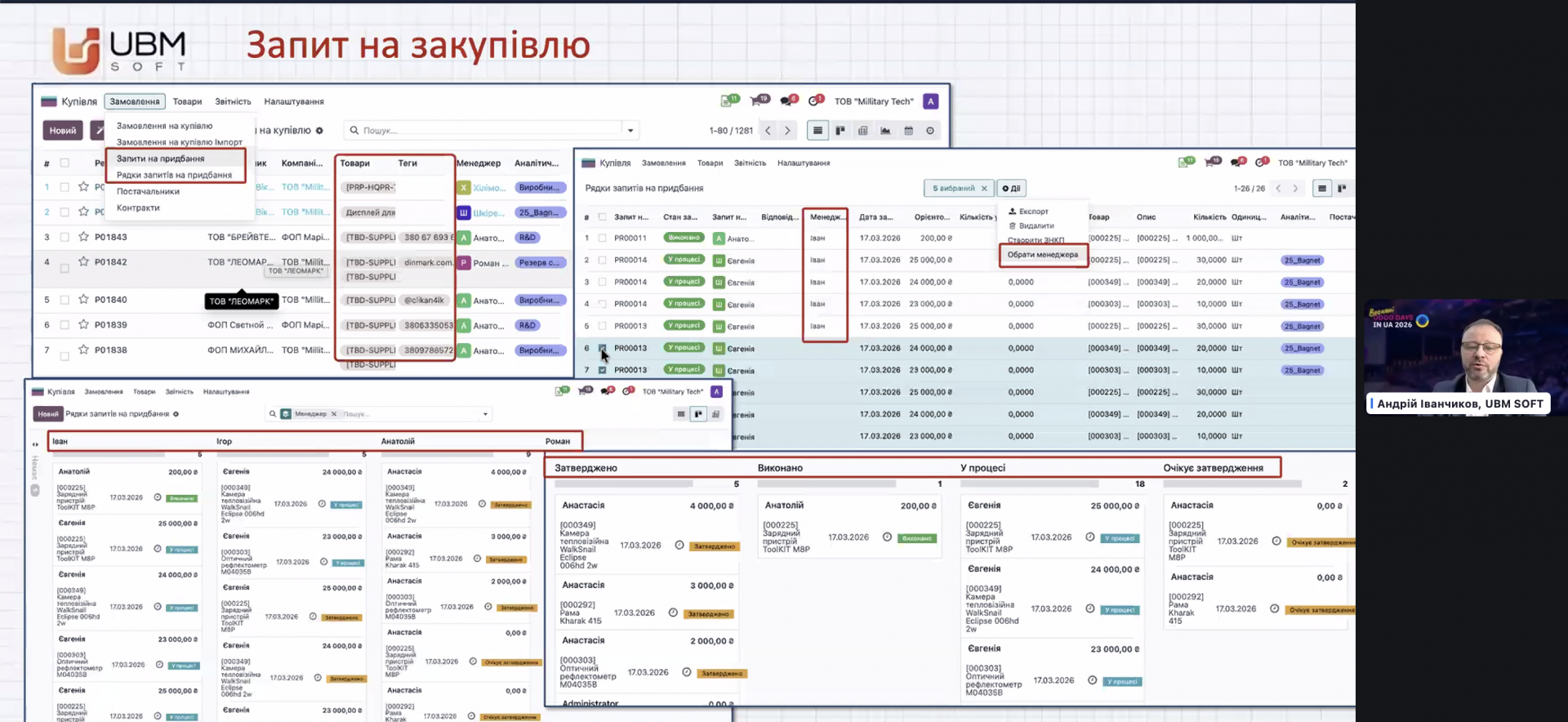Remove the Менеджер filter from search
This screenshot has width=1568, height=722.
333,414
